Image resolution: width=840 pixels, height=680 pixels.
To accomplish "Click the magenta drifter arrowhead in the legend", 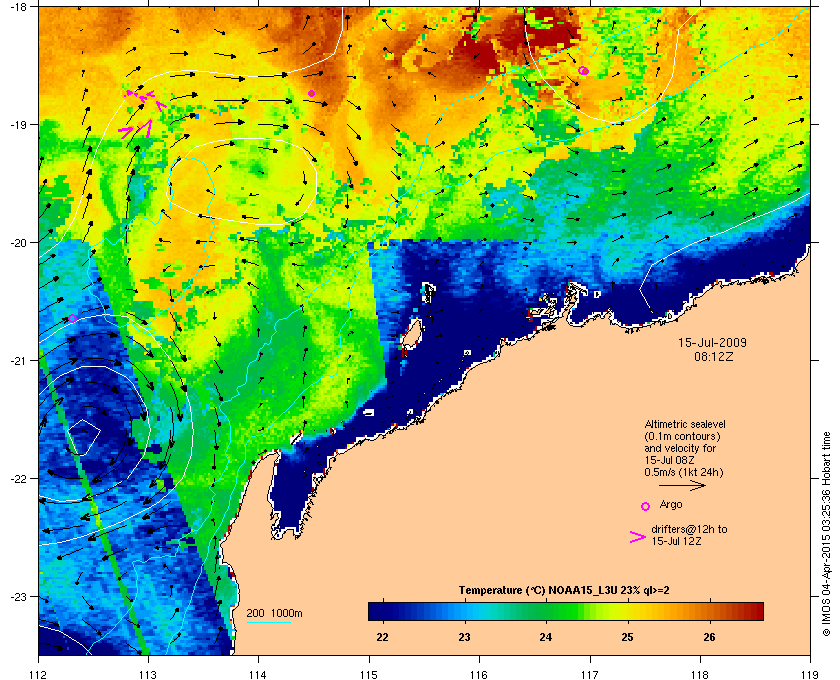I will [x=638, y=537].
